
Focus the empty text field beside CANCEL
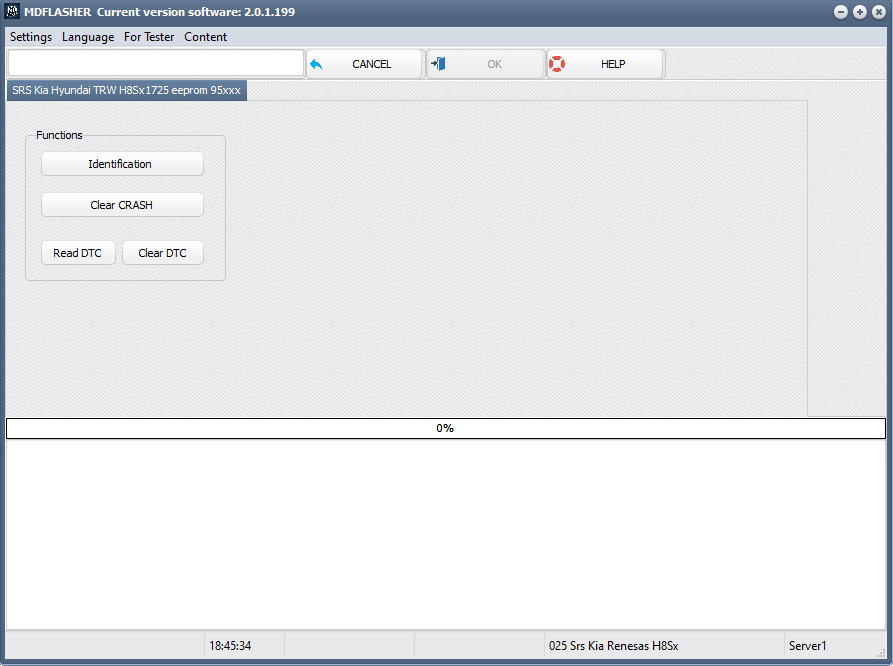click(155, 64)
